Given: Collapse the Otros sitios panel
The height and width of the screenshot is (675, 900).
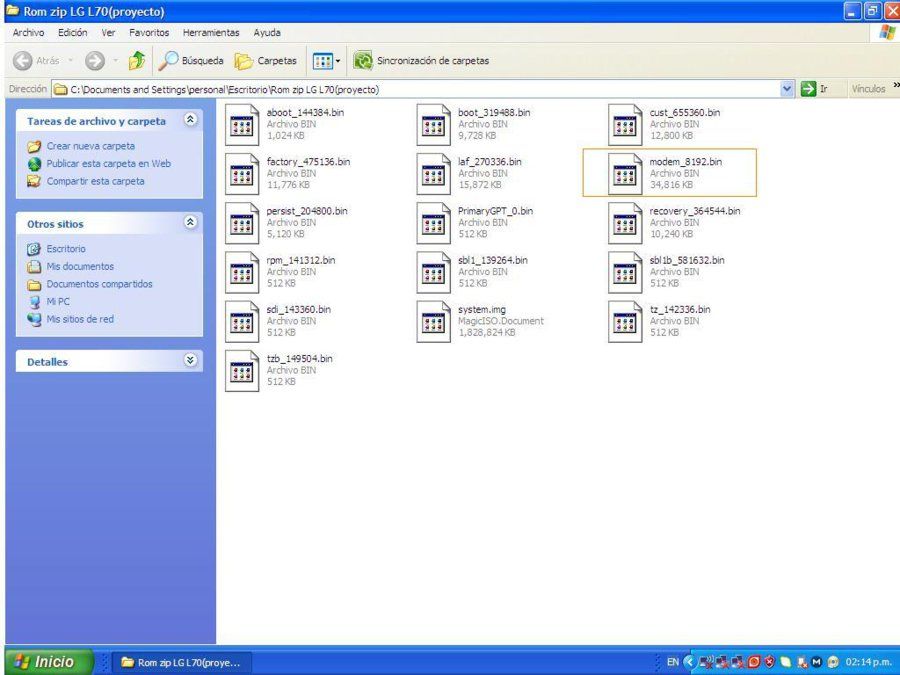Looking at the screenshot, I should tap(190, 222).
